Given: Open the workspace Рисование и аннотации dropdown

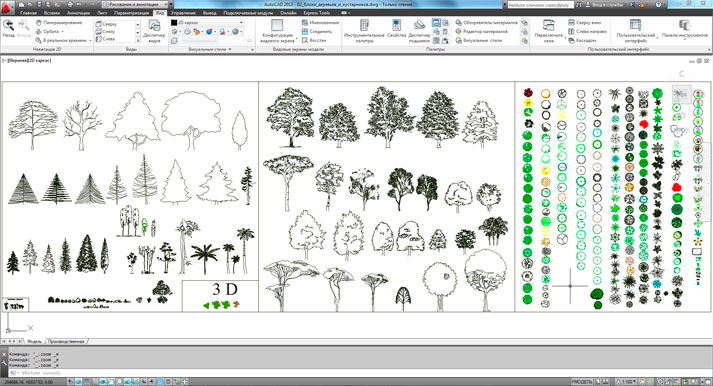Looking at the screenshot, I should [x=136, y=4].
